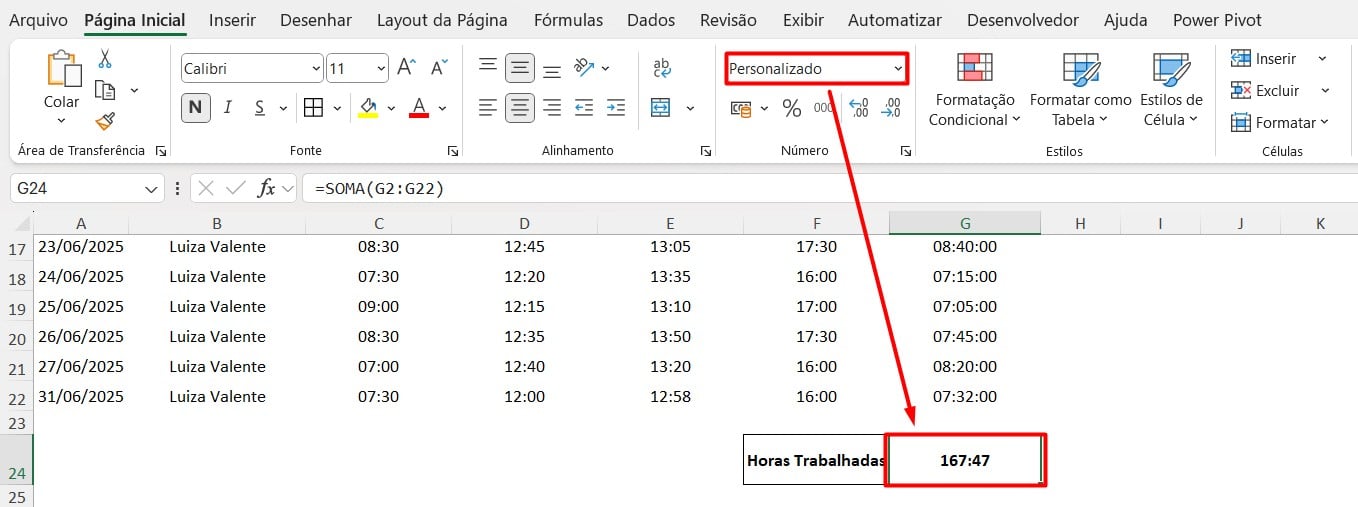Image resolution: width=1358 pixels, height=507 pixels.
Task: Open Alinhamento group dialog launcher
Action: 705,151
